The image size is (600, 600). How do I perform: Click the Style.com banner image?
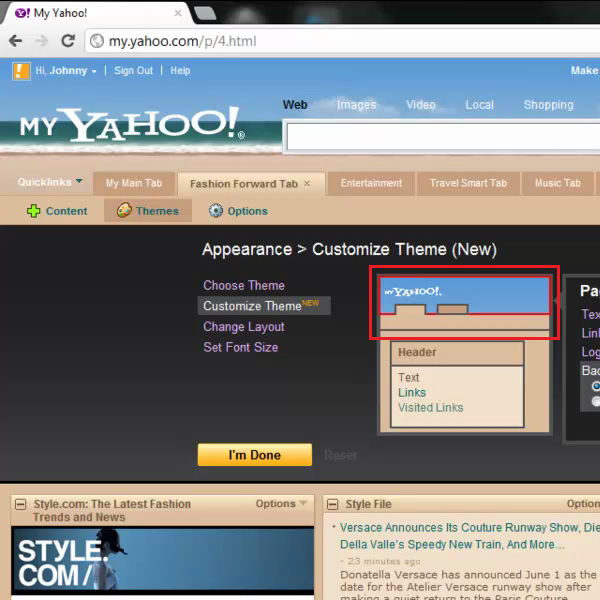coord(162,561)
